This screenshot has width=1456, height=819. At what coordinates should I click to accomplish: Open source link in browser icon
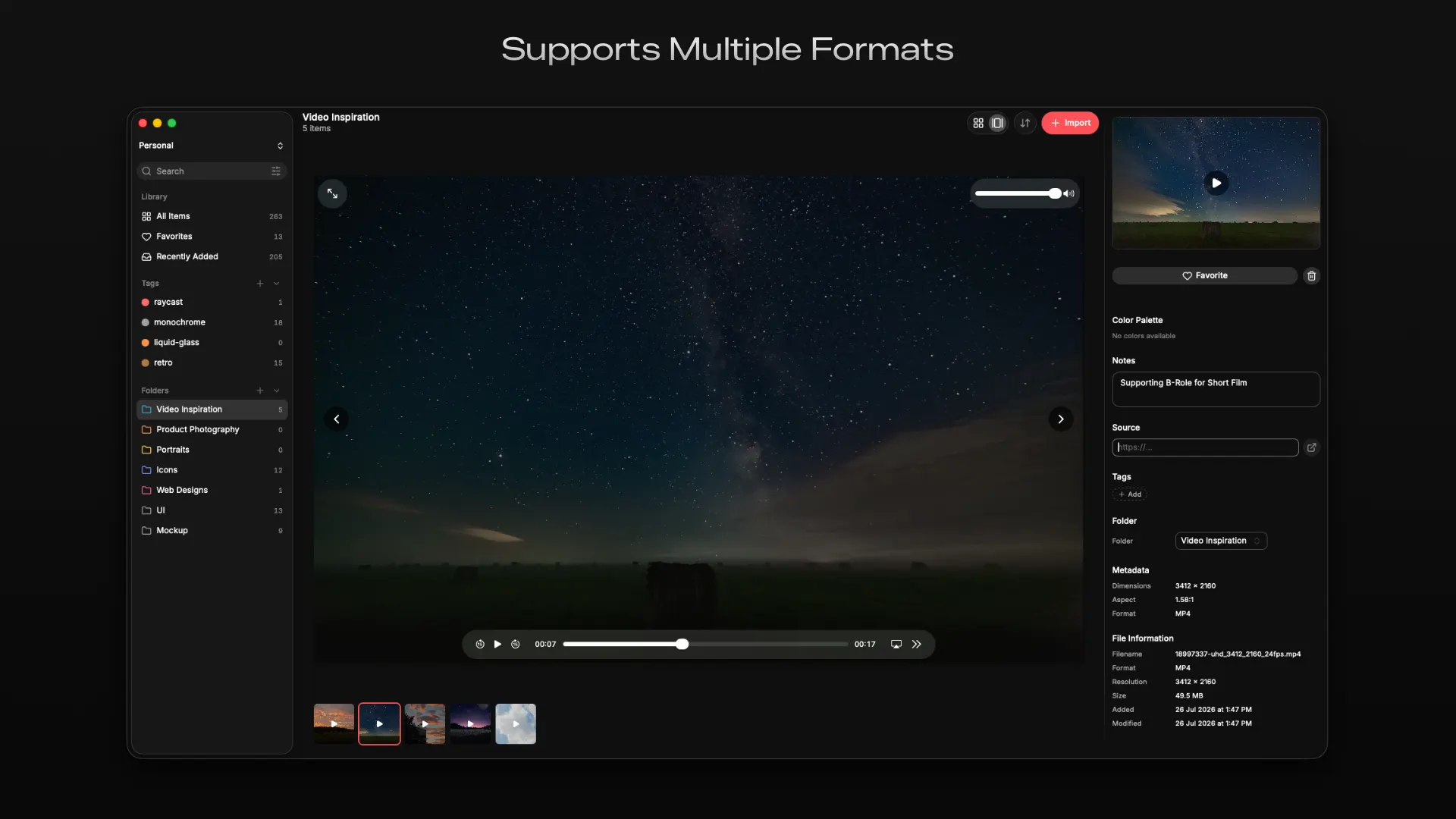click(x=1312, y=447)
